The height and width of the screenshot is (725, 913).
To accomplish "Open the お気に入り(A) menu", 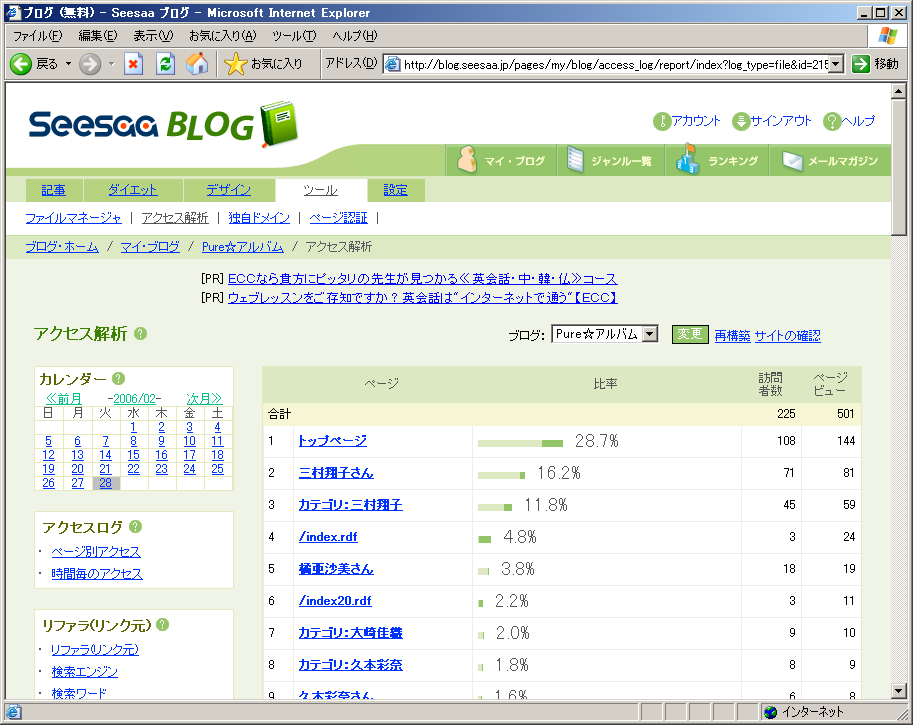I will [x=222, y=36].
